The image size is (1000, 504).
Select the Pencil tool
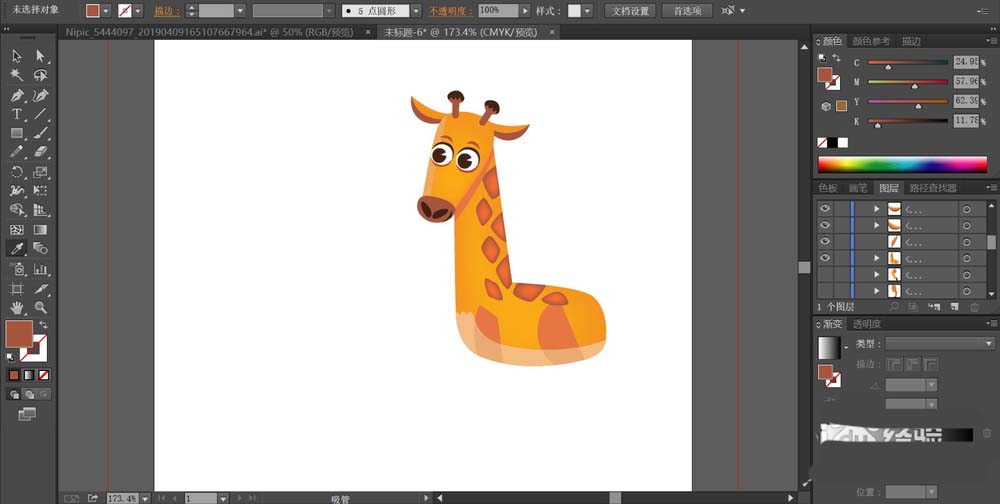(x=17, y=152)
